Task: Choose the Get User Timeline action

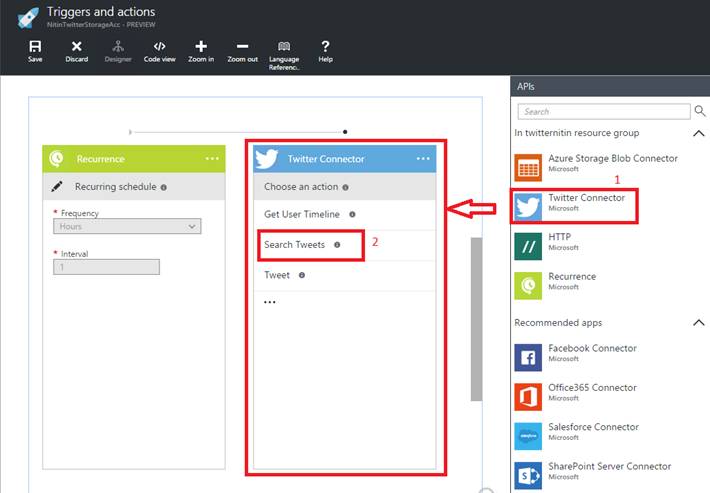Action: pyautogui.click(x=345, y=214)
